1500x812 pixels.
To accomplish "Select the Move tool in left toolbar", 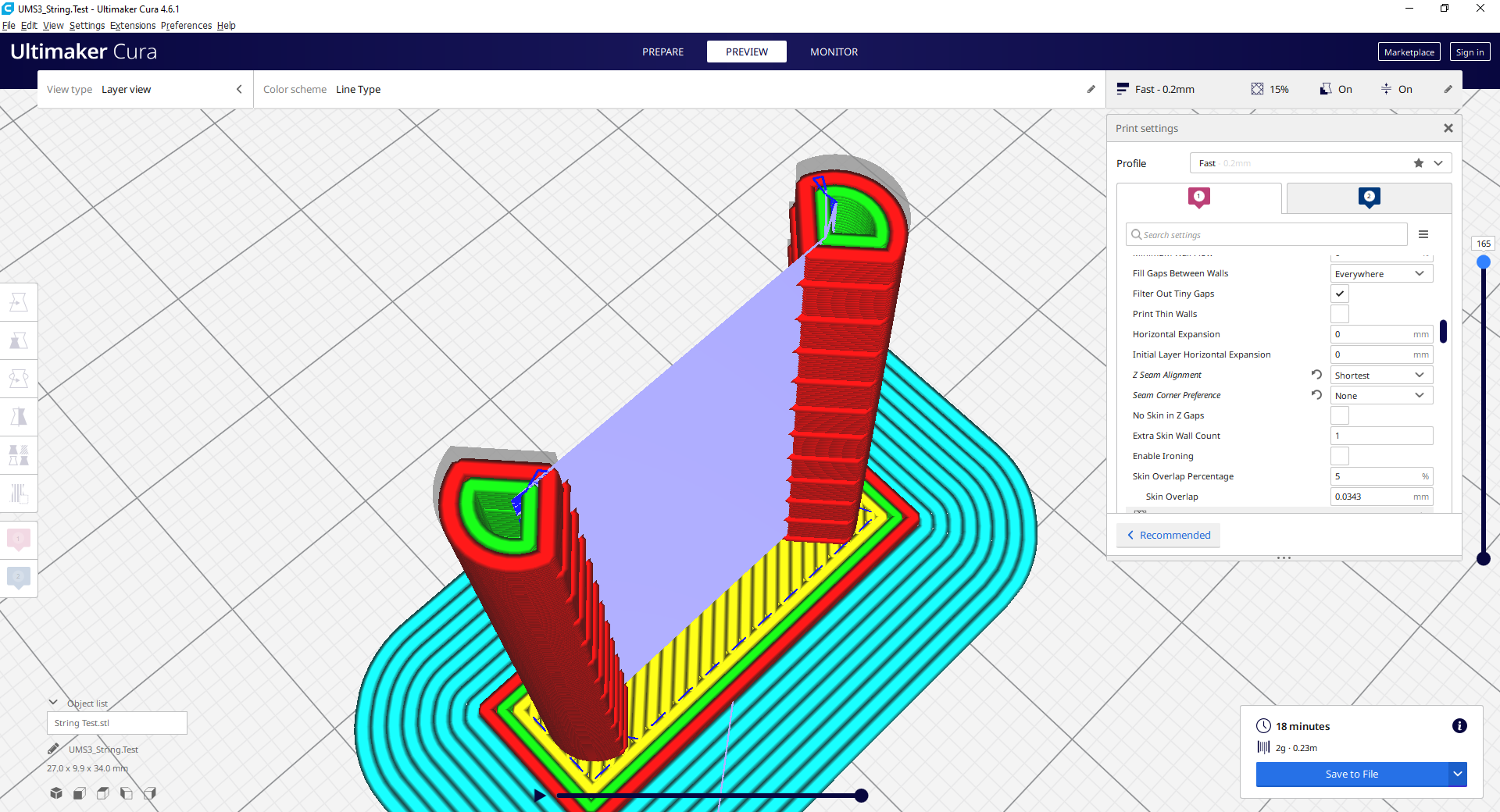I will (x=19, y=302).
